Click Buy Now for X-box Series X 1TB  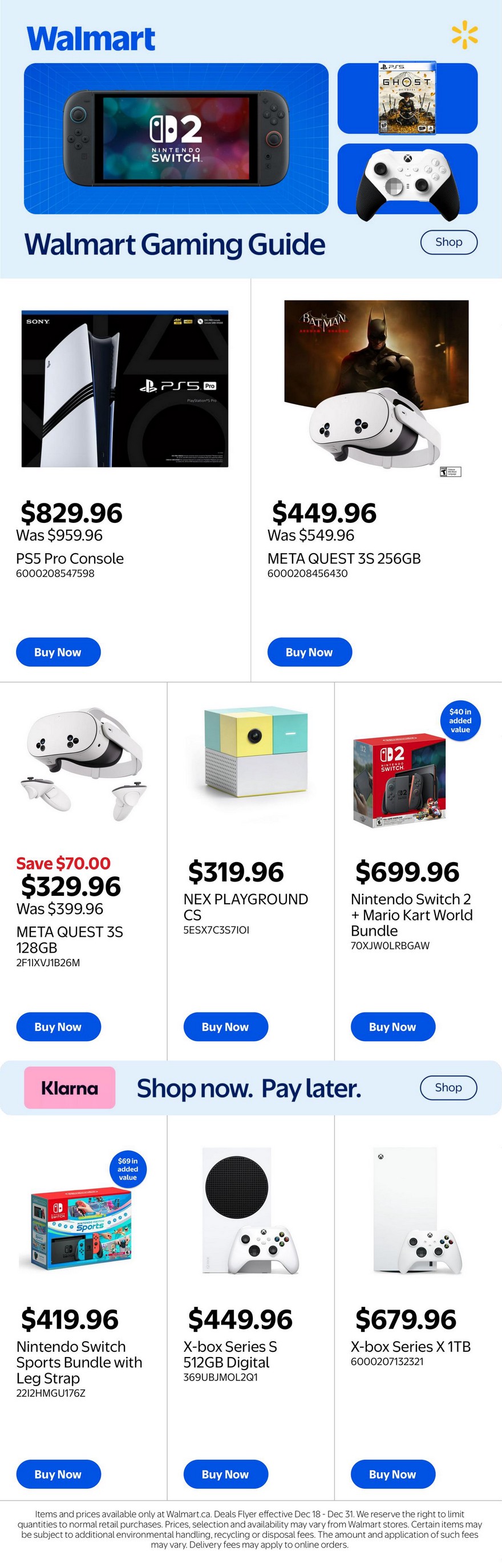pyautogui.click(x=392, y=1474)
